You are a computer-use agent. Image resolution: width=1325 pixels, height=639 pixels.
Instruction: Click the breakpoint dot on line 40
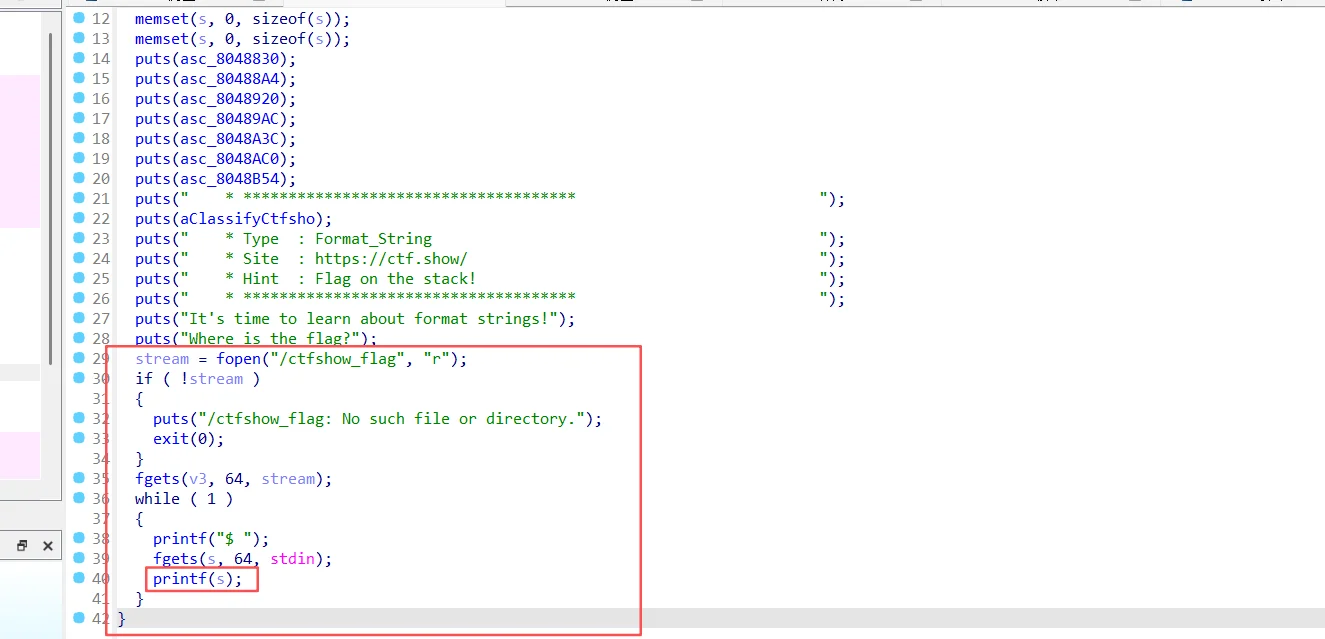click(x=80, y=578)
